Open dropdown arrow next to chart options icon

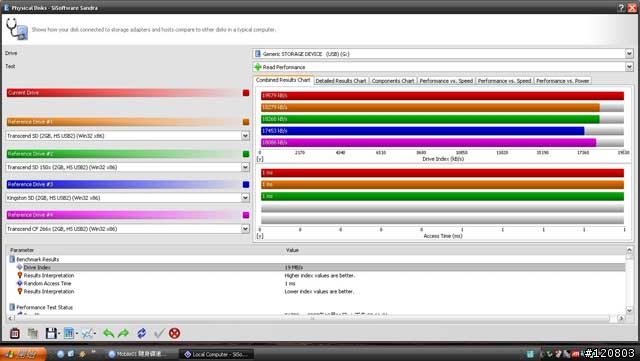click(77, 334)
